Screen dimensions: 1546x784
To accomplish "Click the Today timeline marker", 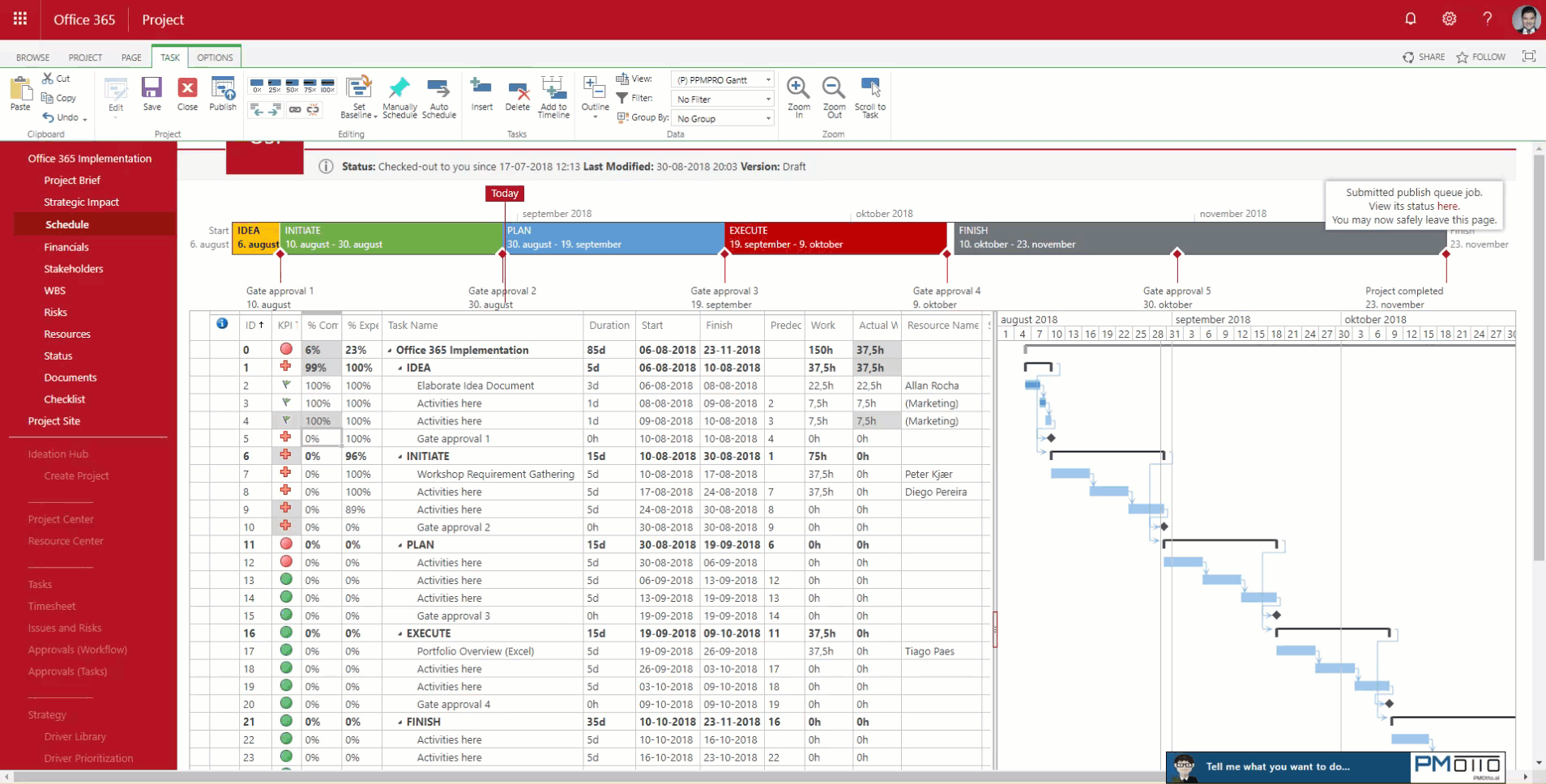I will 504,194.
